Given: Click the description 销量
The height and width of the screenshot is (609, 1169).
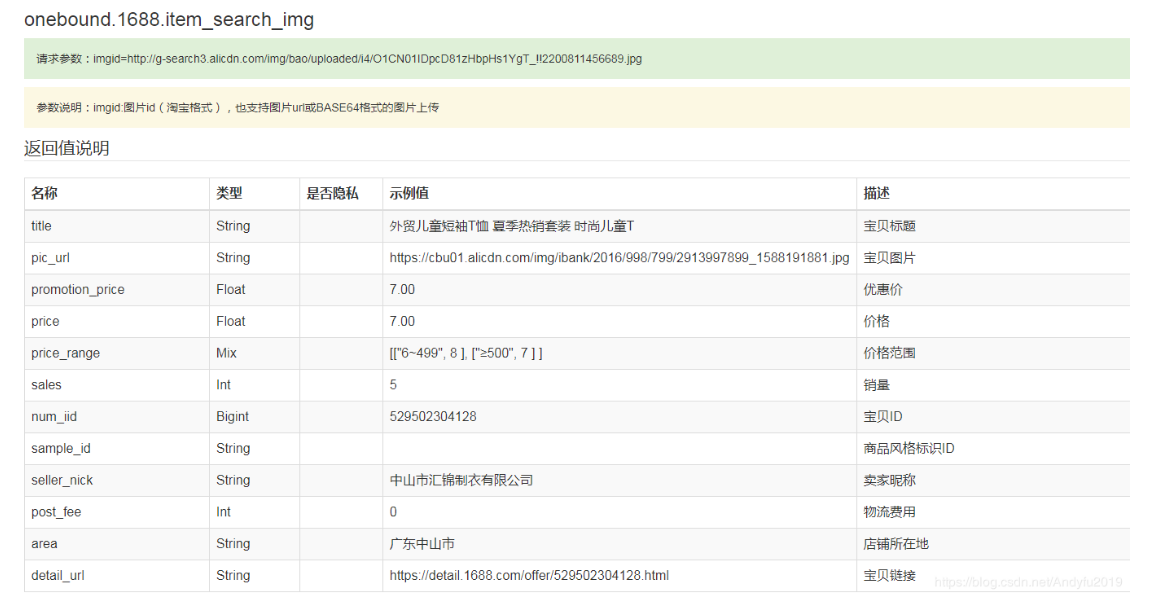Looking at the screenshot, I should pyautogui.click(x=877, y=385).
